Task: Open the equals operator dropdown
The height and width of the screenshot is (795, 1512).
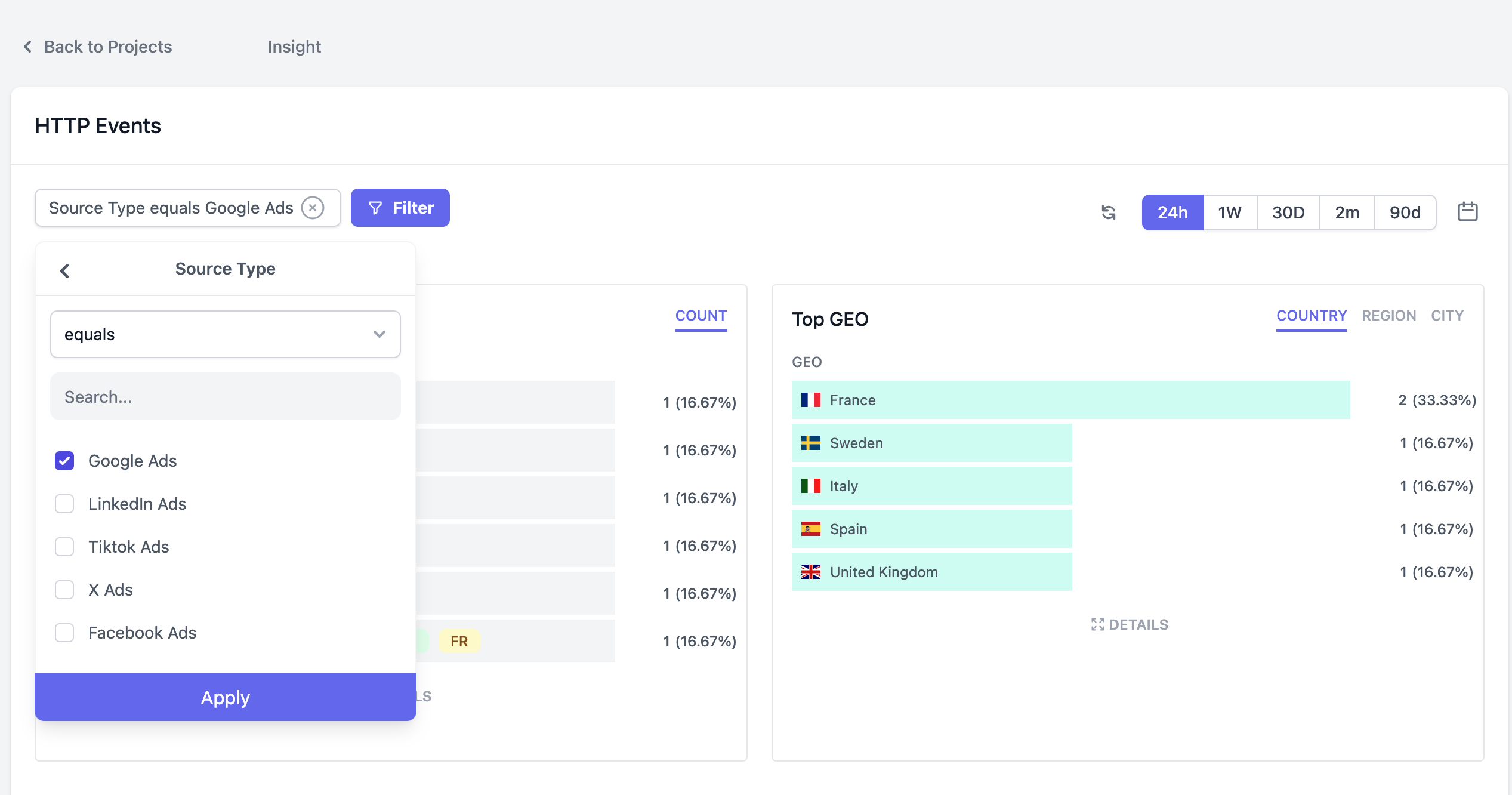Action: (x=225, y=334)
